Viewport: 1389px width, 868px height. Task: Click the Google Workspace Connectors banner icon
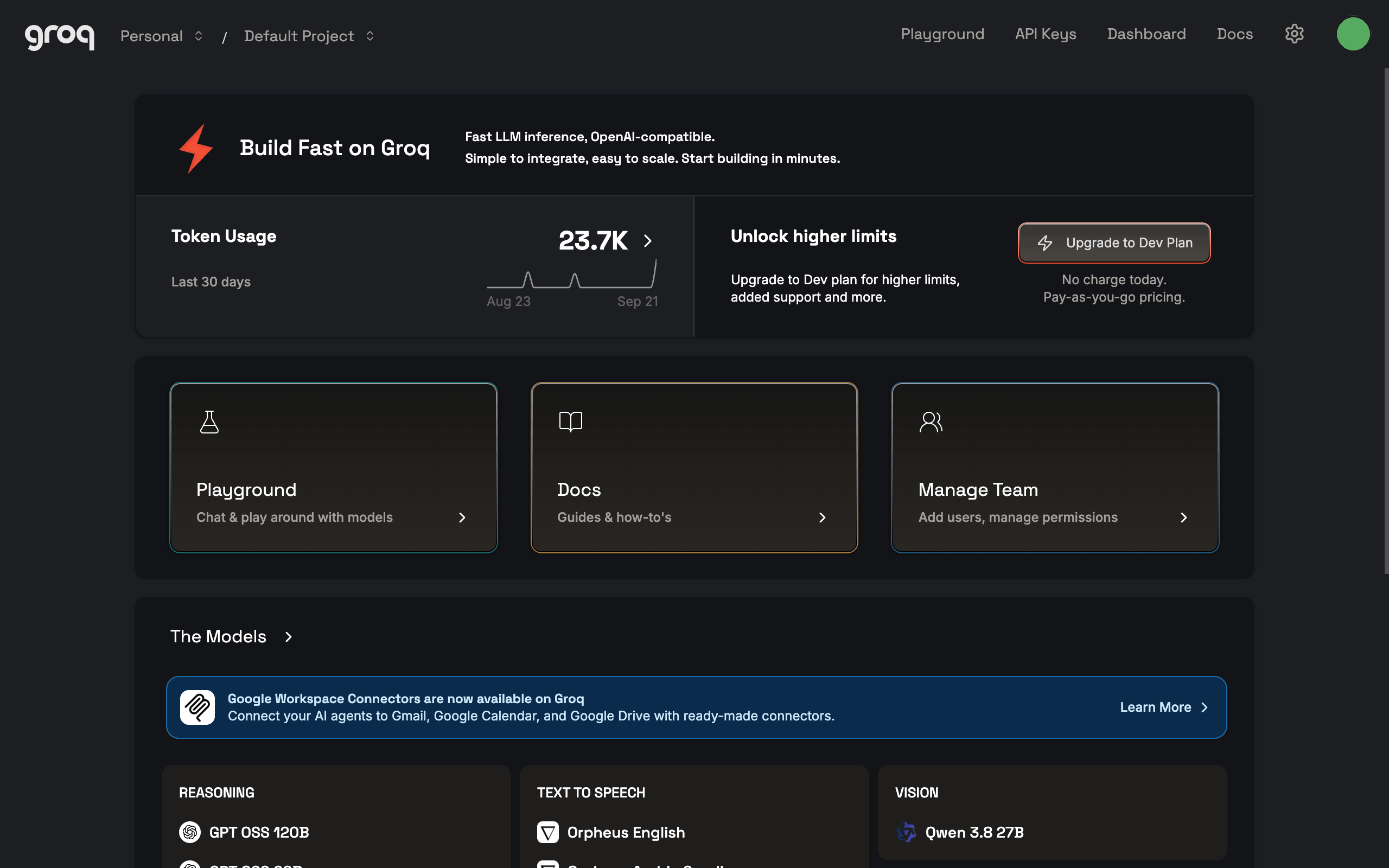click(197, 707)
